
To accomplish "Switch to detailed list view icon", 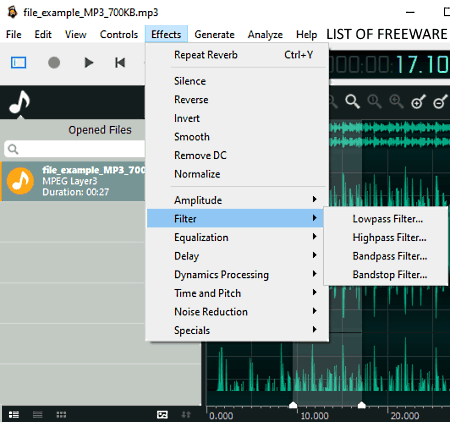I will tap(14, 415).
